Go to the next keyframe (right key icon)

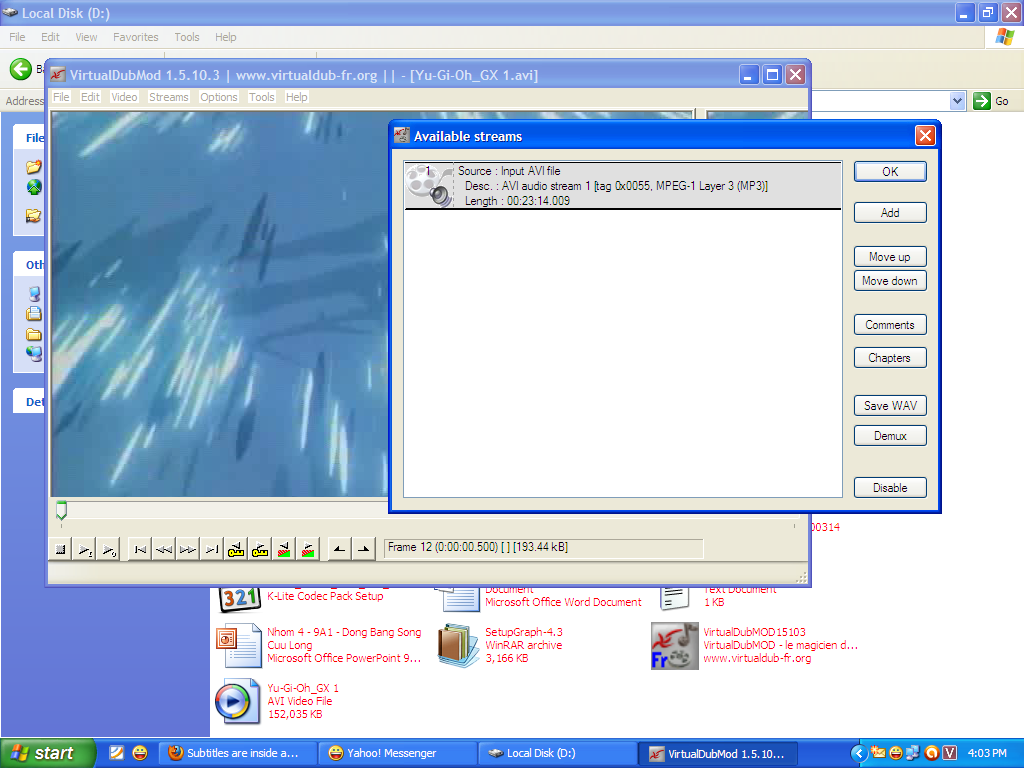click(259, 549)
